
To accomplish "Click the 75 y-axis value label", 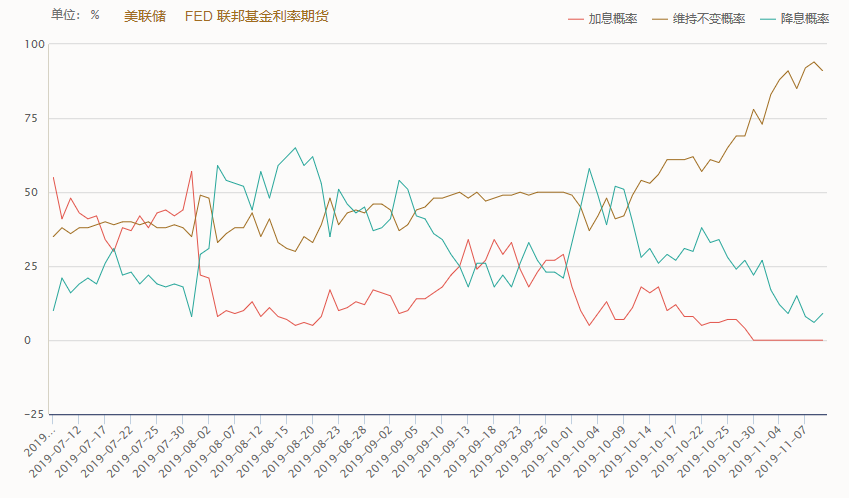I will coord(37,118).
